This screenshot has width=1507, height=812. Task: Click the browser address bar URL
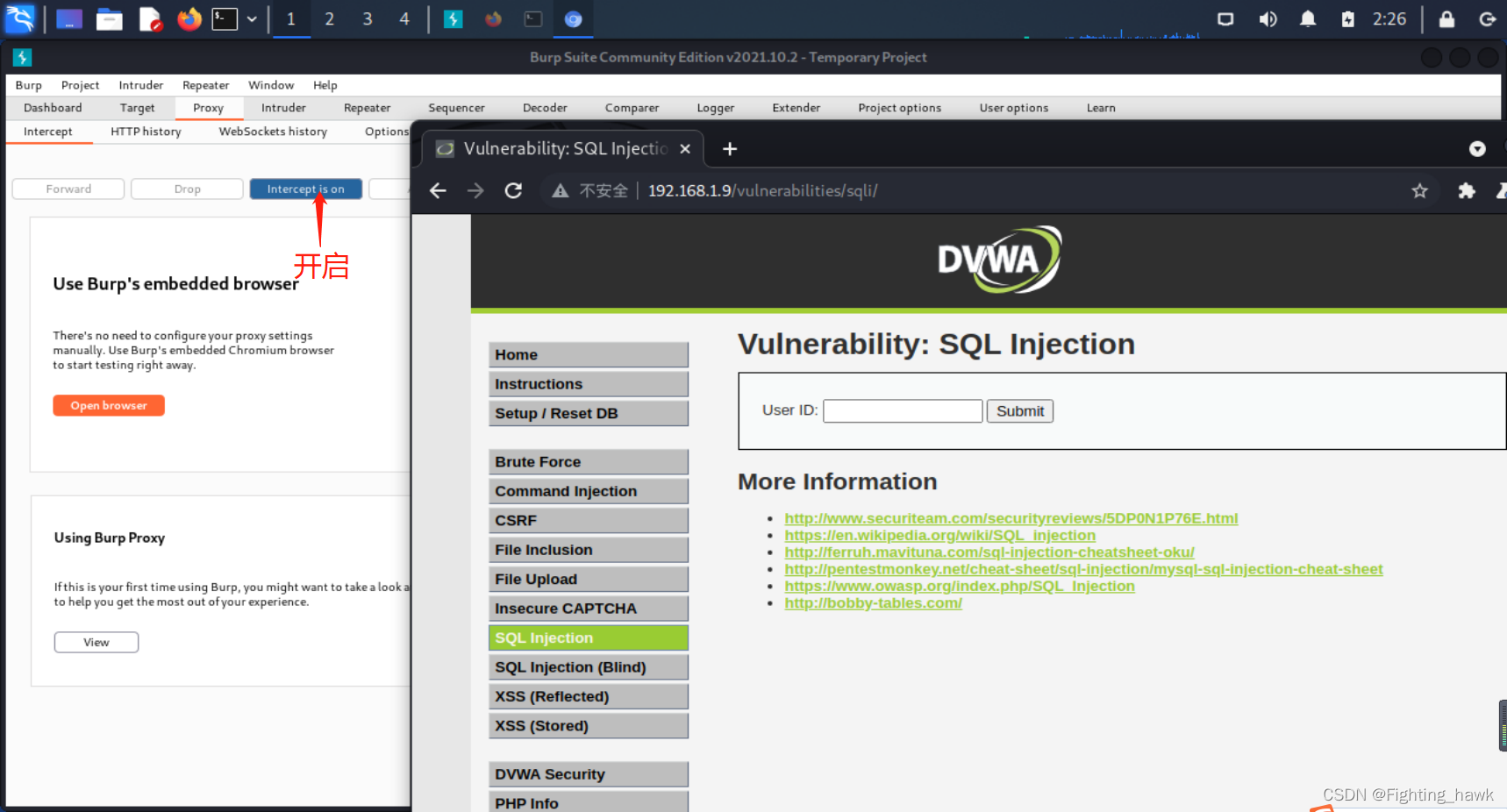click(762, 191)
